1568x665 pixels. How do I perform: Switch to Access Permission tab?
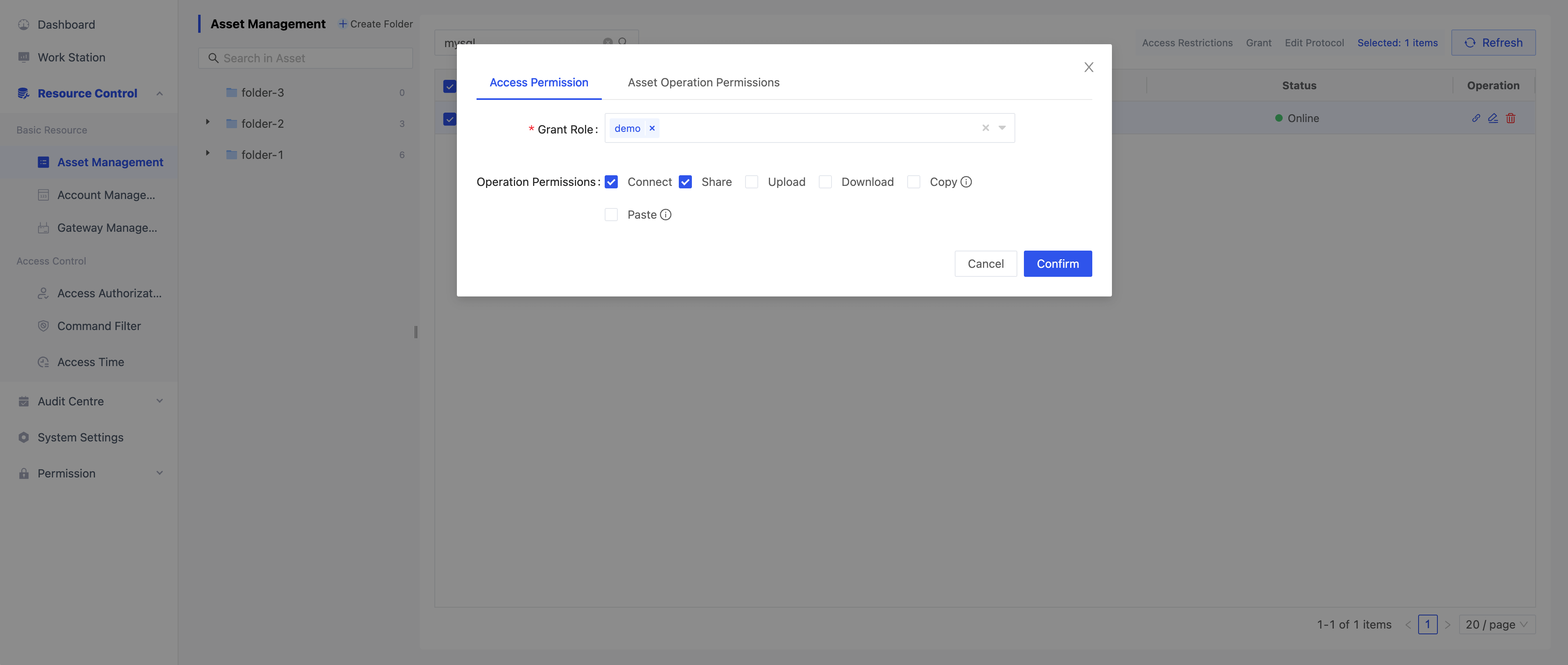[539, 82]
